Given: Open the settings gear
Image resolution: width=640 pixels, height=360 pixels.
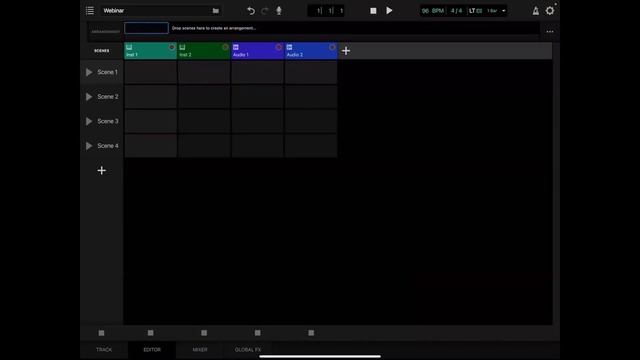Looking at the screenshot, I should pyautogui.click(x=550, y=11).
